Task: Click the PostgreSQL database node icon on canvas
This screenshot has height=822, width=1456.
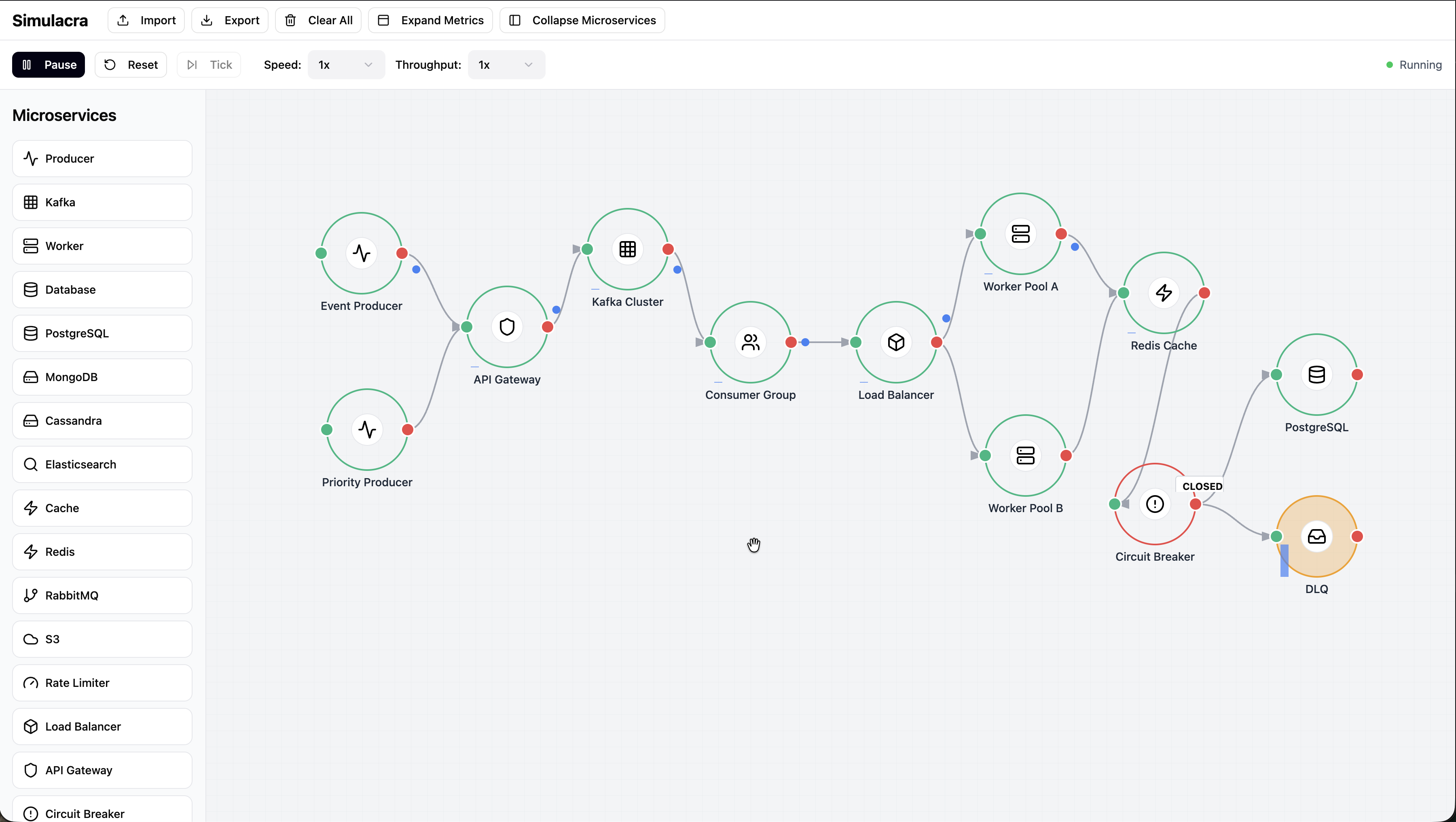Action: point(1316,374)
